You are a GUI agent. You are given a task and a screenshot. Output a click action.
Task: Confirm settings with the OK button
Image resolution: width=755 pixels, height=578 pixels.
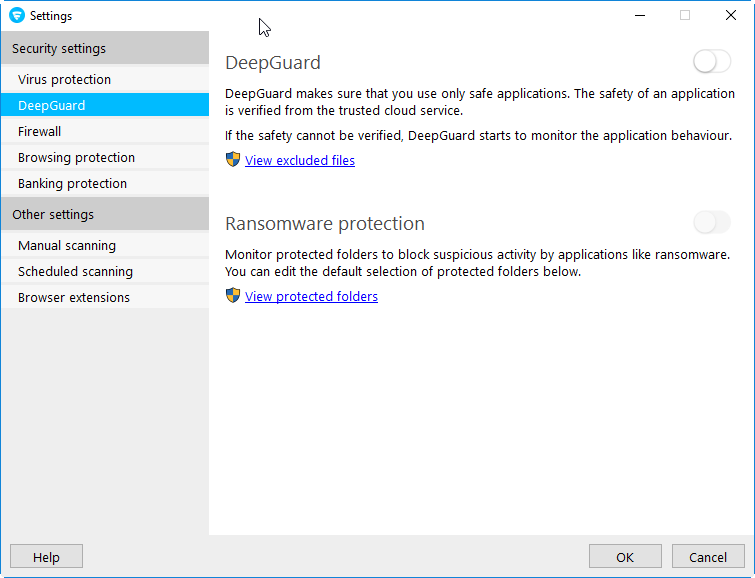[x=625, y=557]
